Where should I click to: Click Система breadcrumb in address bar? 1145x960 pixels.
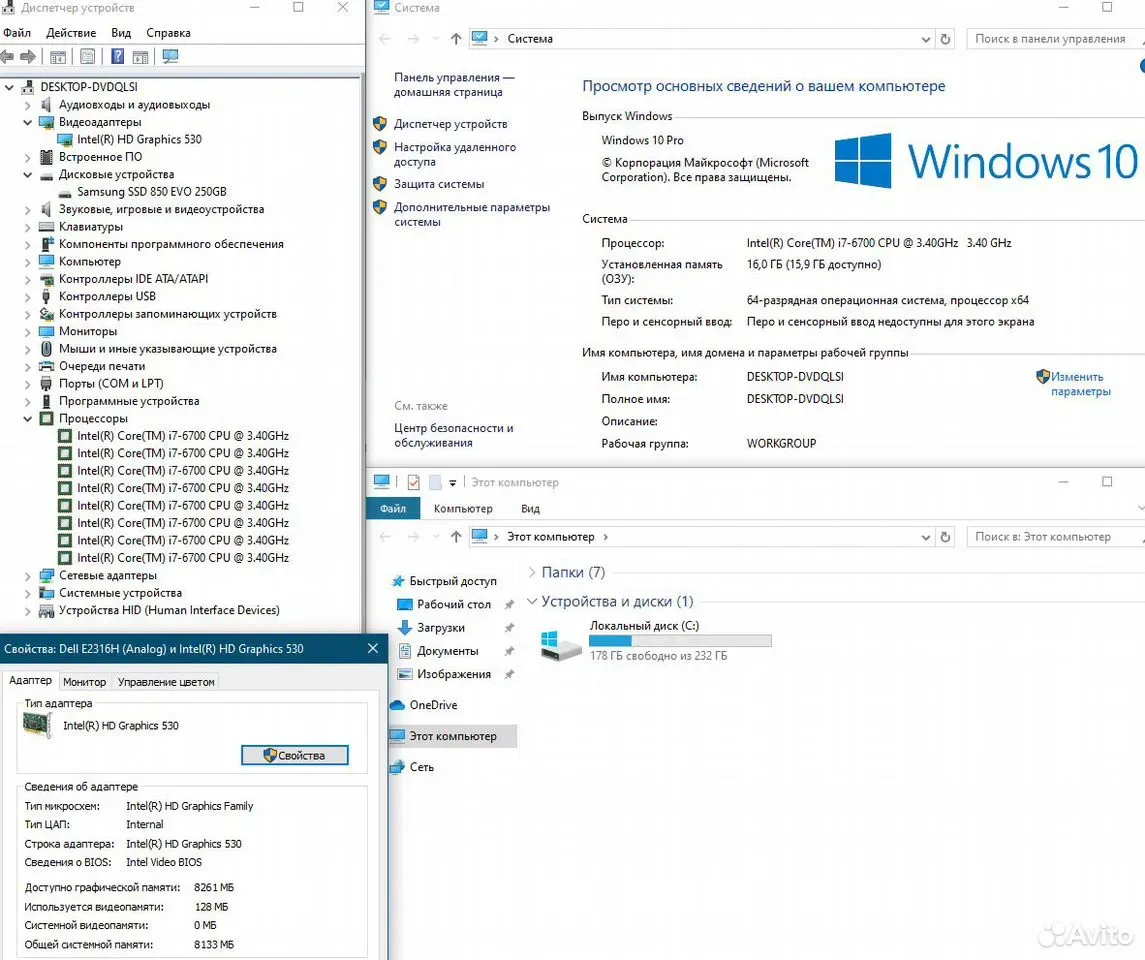click(530, 39)
